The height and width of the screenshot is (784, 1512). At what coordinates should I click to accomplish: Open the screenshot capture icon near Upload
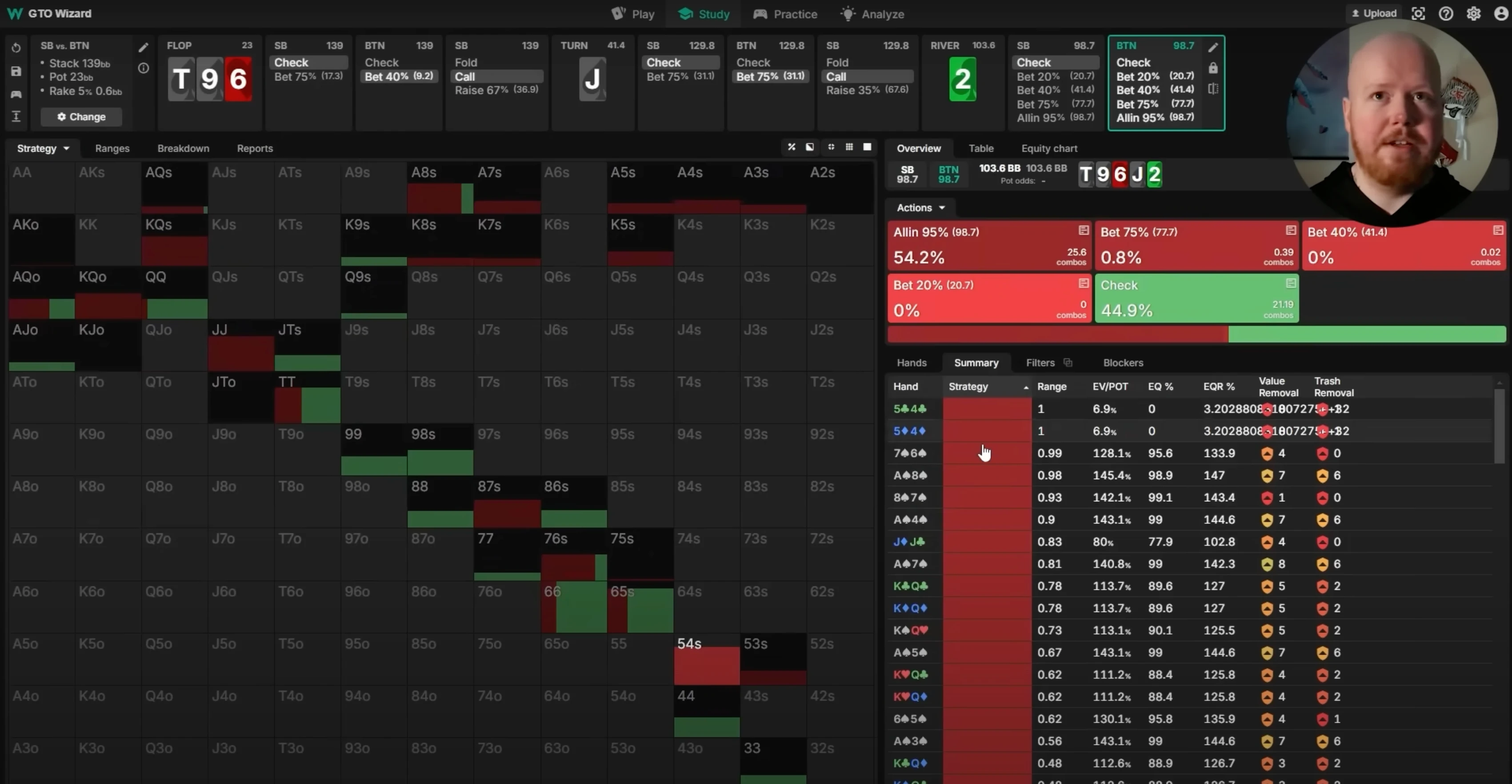[x=1417, y=13]
